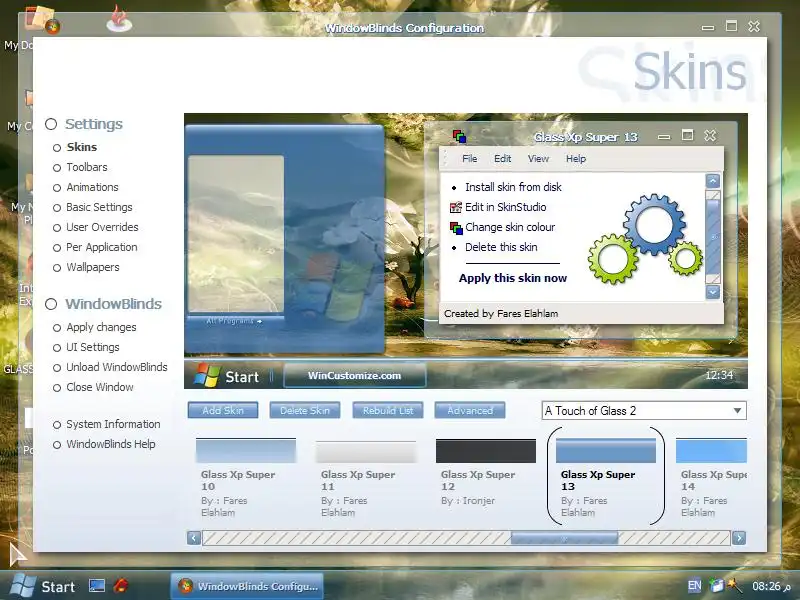Click Show Desktop quick launch icon

pyautogui.click(x=96, y=586)
